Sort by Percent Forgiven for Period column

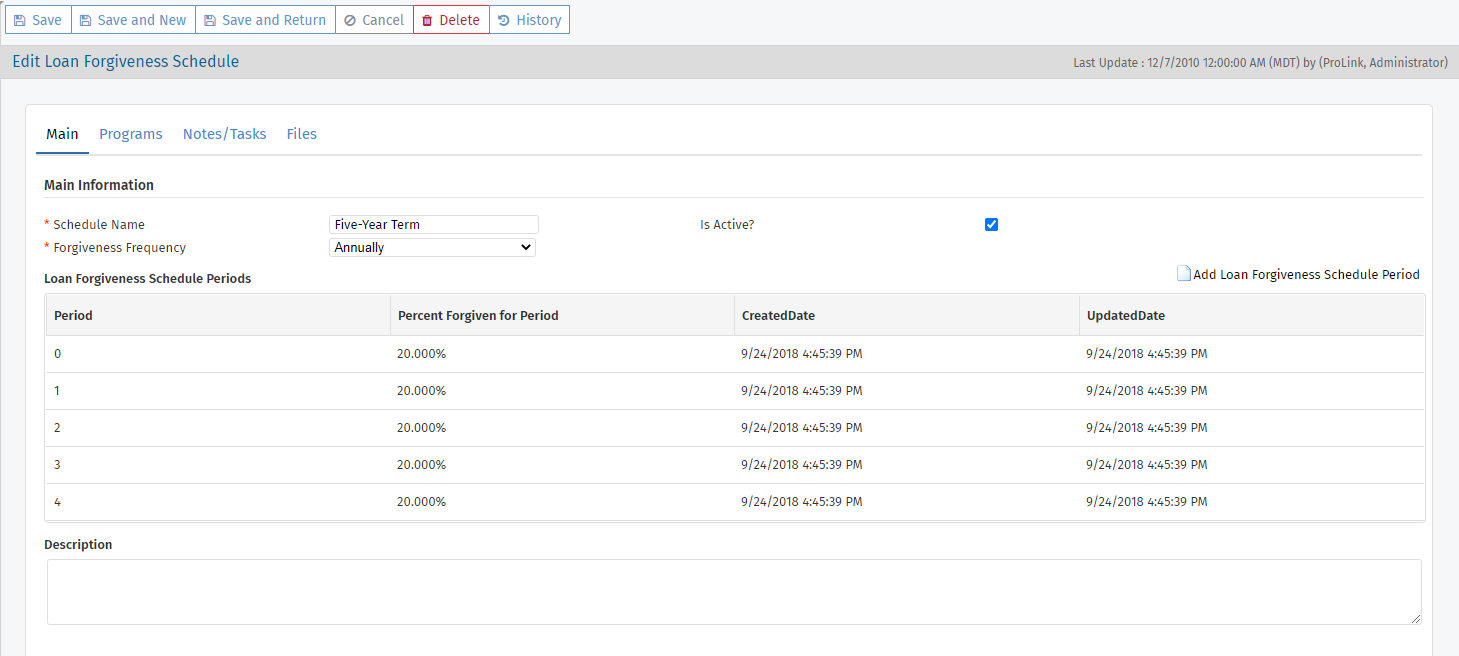click(x=478, y=315)
